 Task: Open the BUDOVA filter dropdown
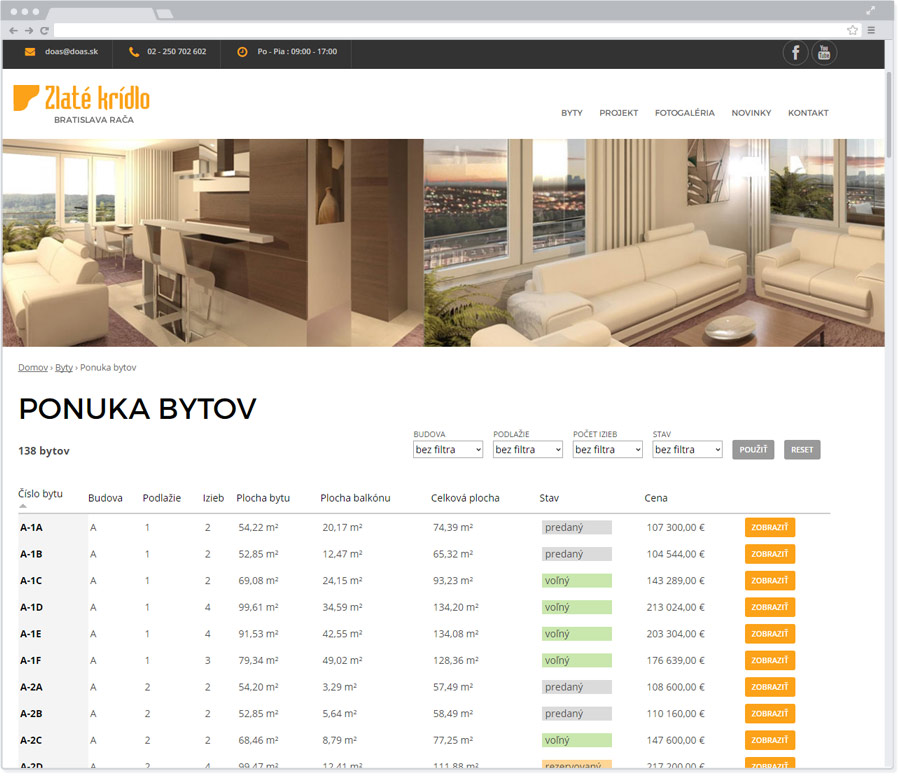447,450
